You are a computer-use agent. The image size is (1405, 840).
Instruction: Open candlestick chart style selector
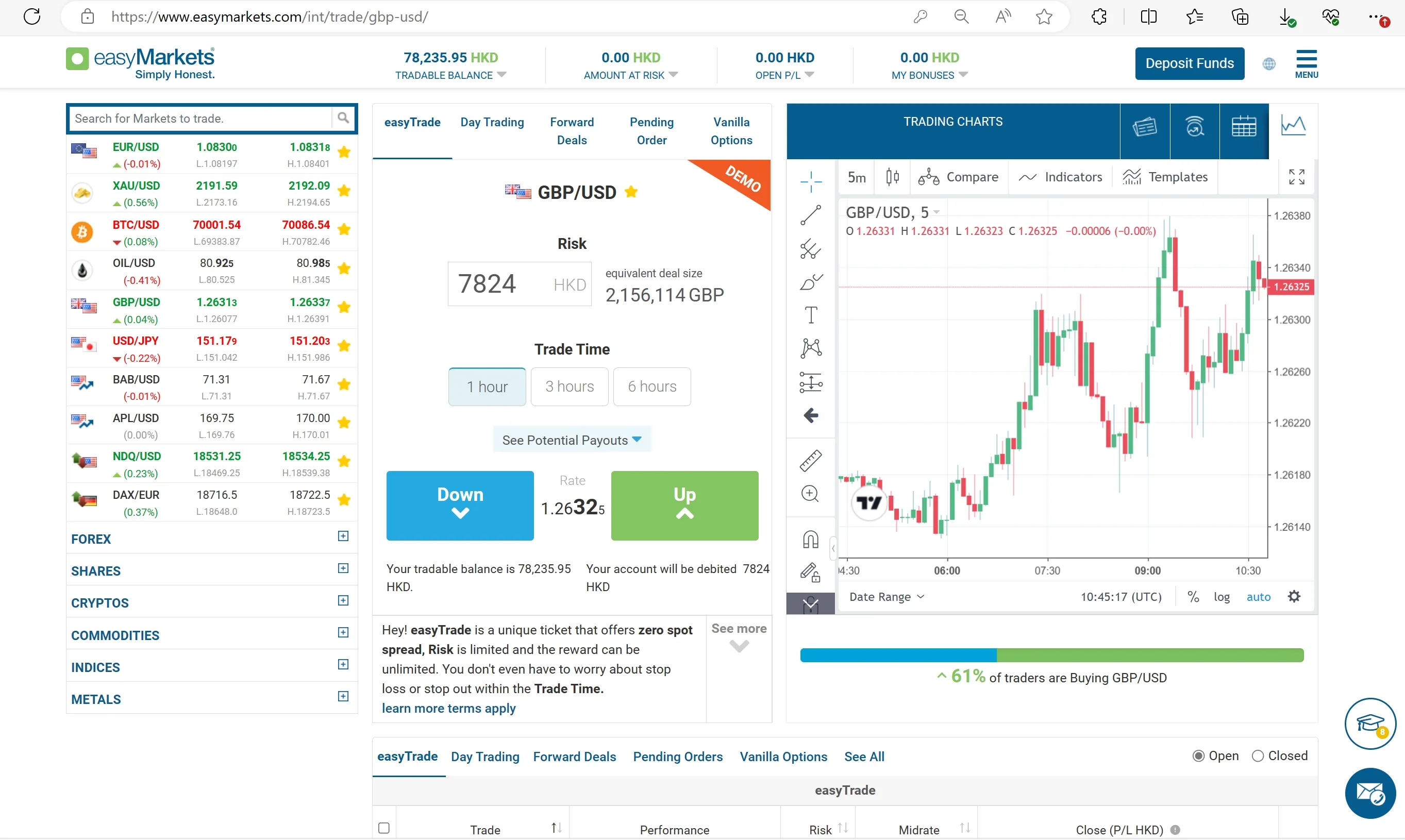click(x=892, y=177)
